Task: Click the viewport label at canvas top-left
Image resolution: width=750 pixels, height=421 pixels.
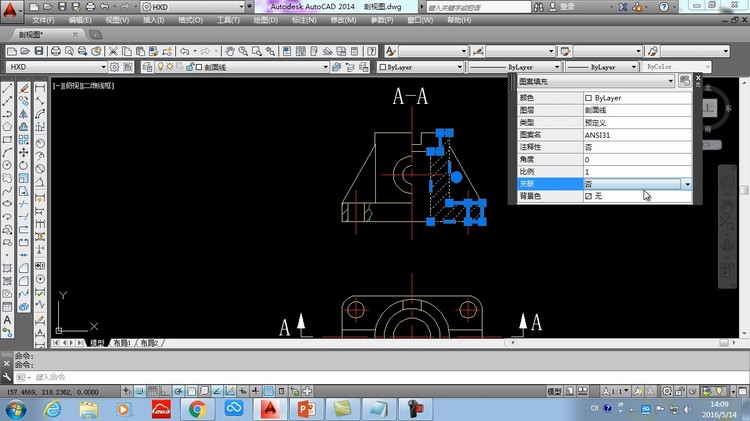Action: tap(84, 86)
